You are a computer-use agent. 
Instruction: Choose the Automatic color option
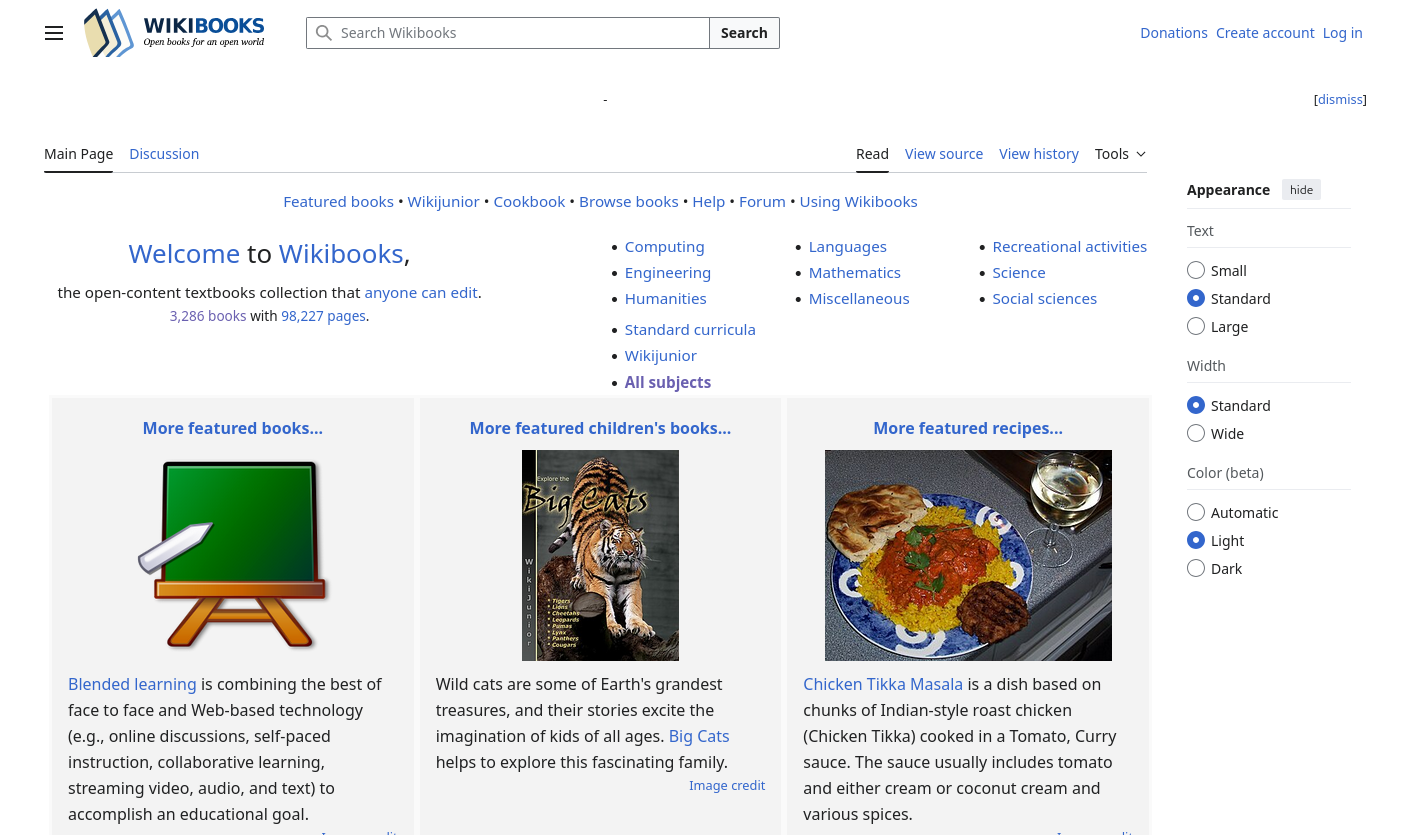tap(1196, 513)
